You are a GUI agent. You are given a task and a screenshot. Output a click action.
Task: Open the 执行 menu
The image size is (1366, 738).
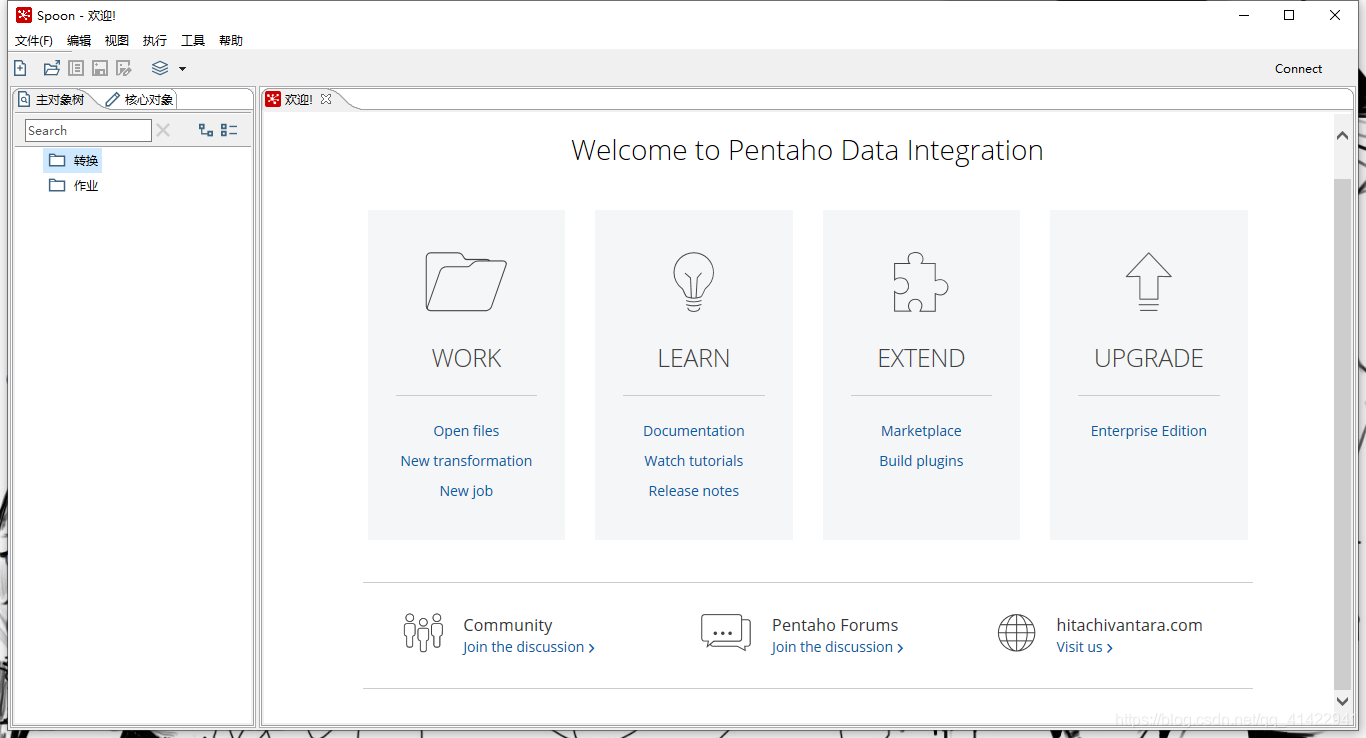[155, 41]
